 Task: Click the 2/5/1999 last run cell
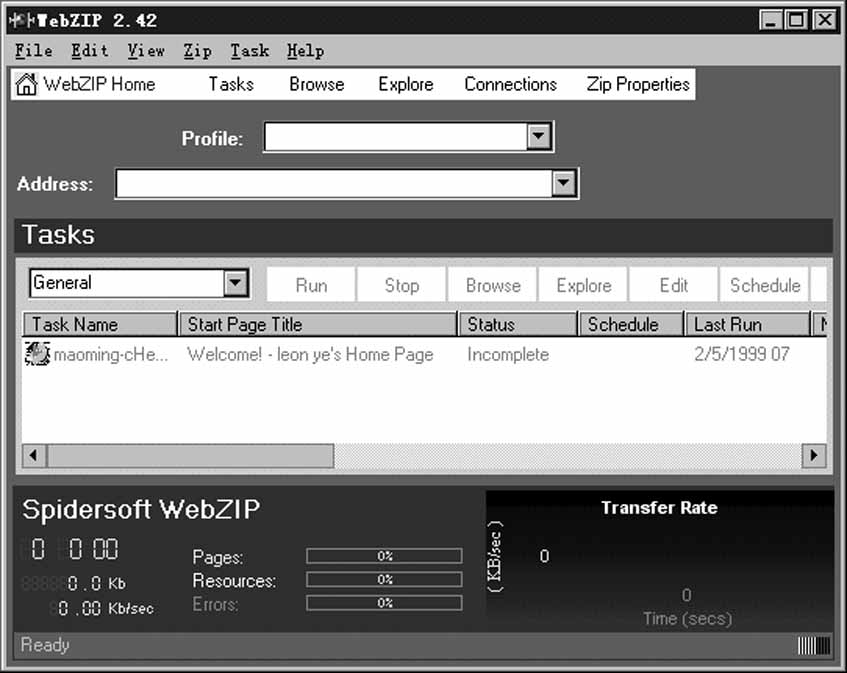point(742,355)
